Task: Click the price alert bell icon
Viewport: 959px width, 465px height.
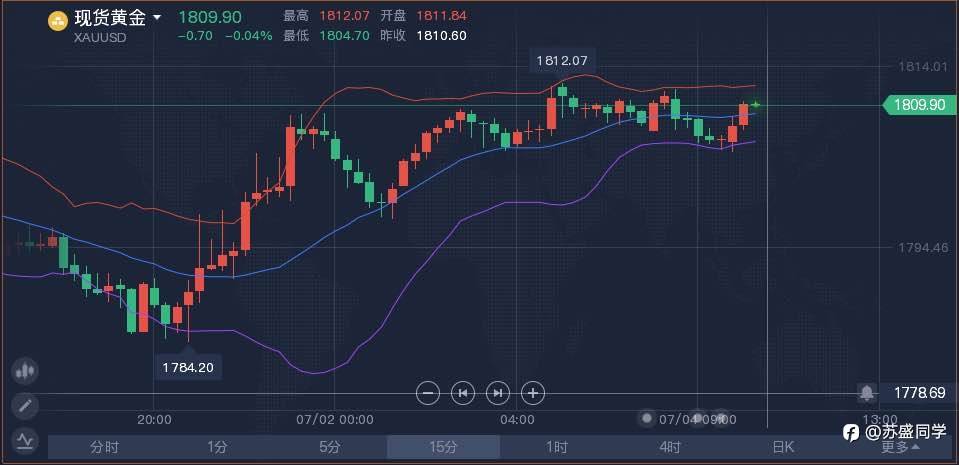Action: (867, 393)
